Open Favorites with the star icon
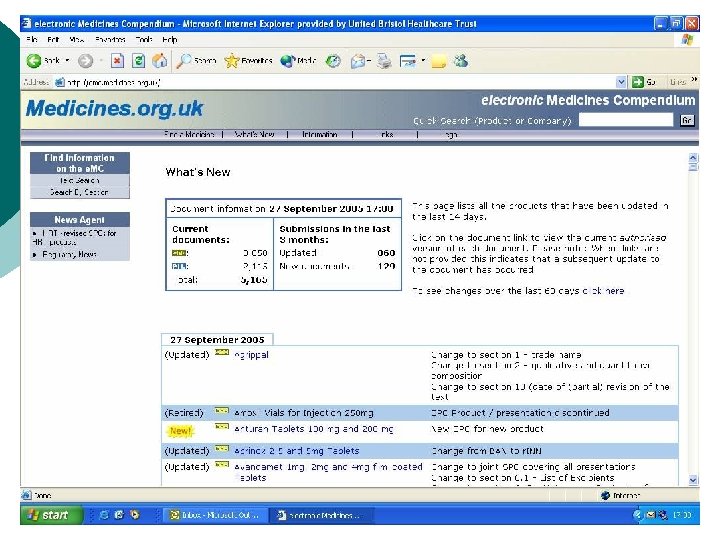The image size is (720, 540). pos(232,61)
